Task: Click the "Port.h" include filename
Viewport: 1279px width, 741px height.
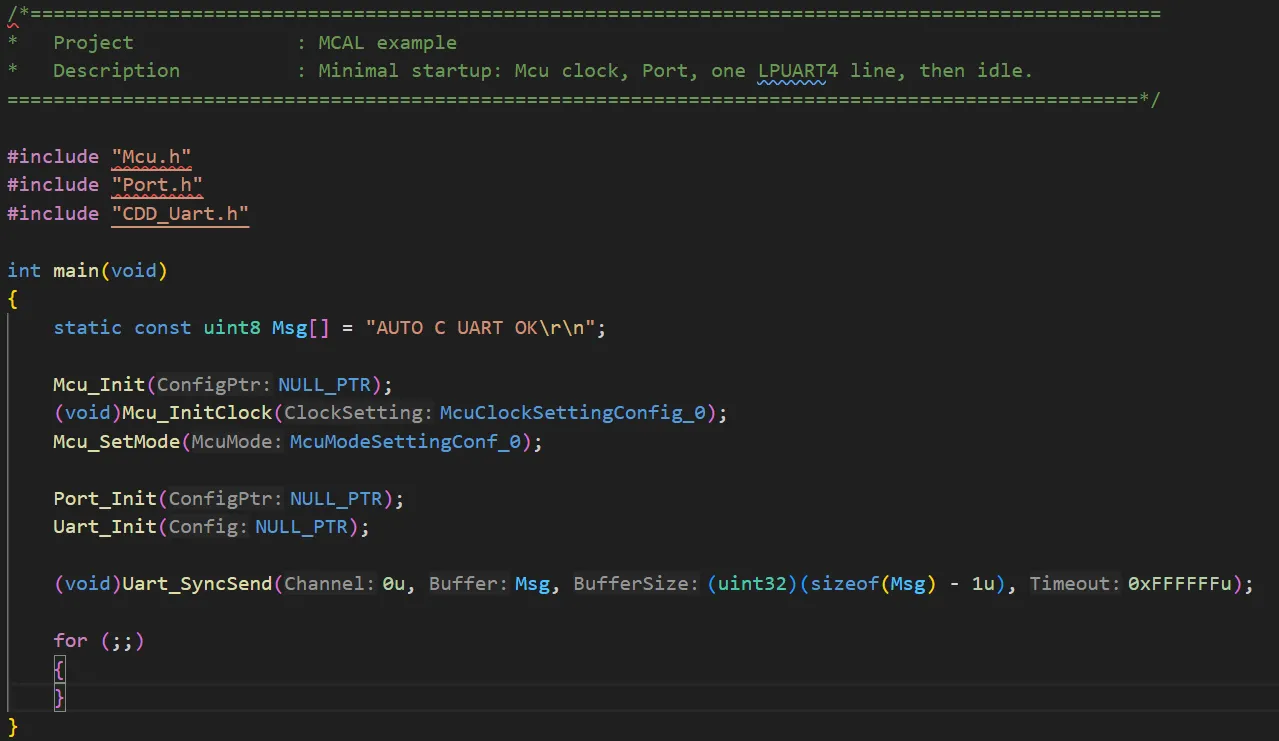Action: (157, 185)
